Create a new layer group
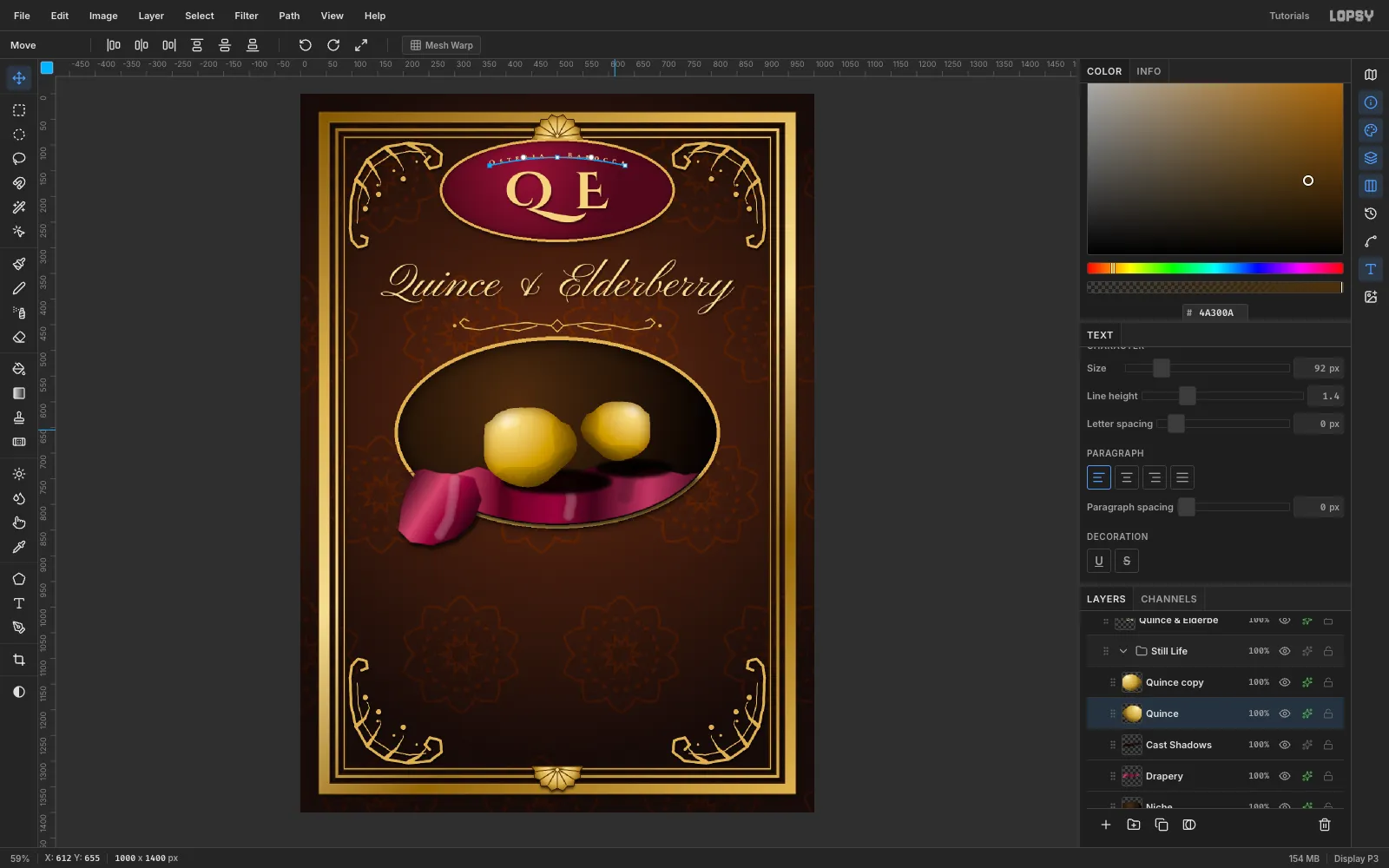Viewport: 1389px width, 868px height. click(x=1134, y=825)
